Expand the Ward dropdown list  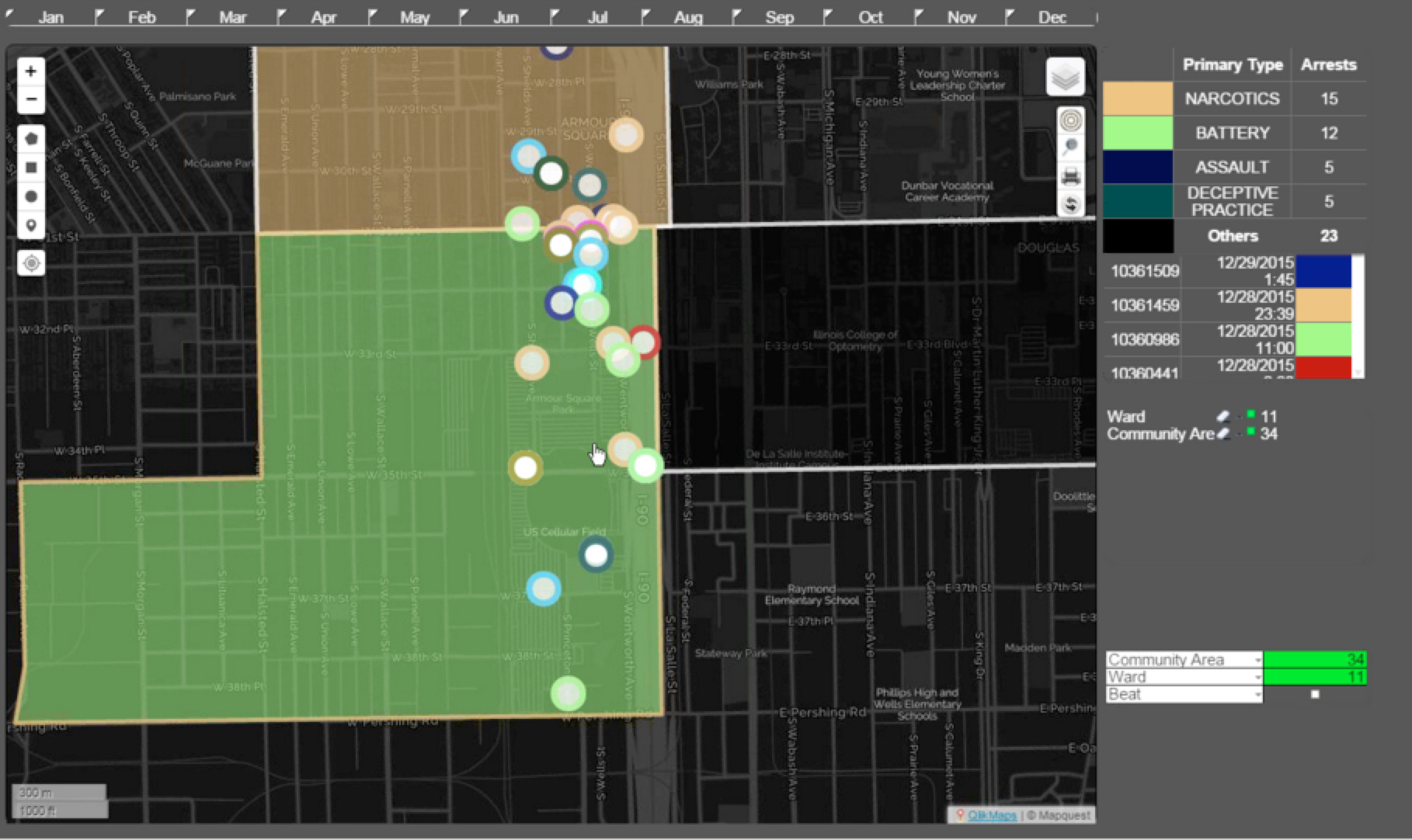point(1257,677)
